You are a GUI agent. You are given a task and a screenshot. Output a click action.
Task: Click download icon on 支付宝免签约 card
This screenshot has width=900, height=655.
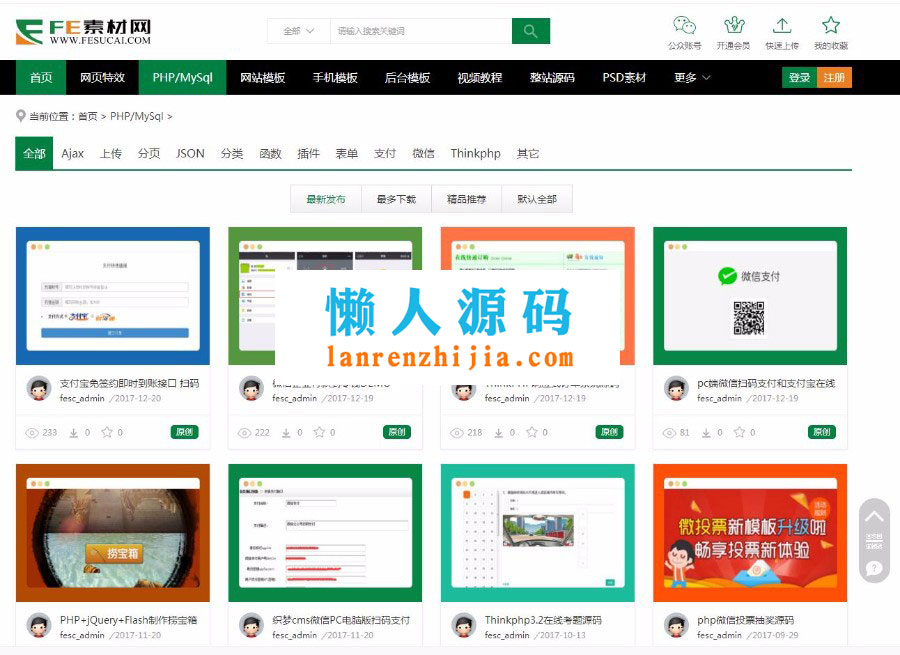tap(73, 433)
